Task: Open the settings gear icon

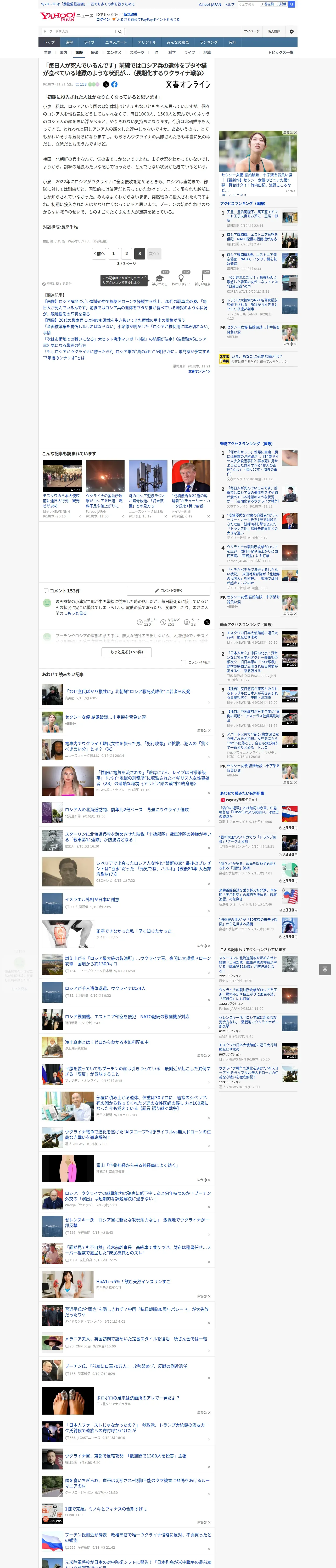Action: [x=292, y=32]
